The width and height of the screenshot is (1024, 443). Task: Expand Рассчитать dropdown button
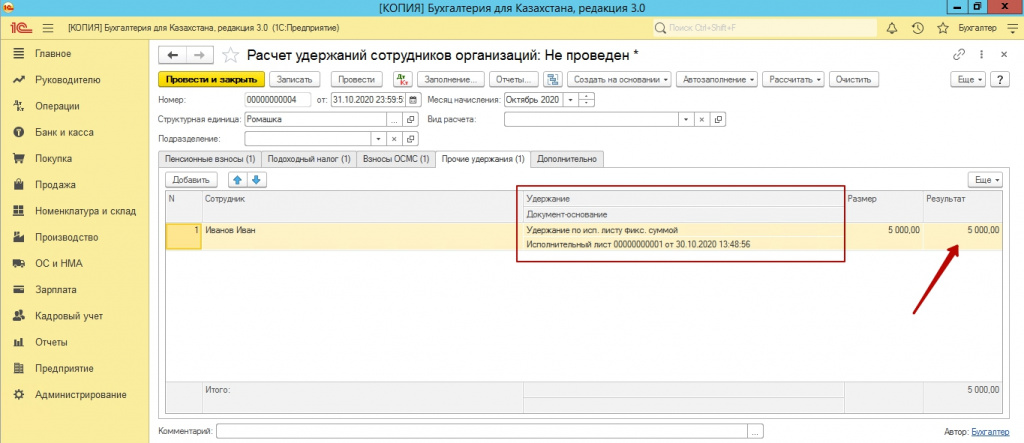[x=793, y=79]
